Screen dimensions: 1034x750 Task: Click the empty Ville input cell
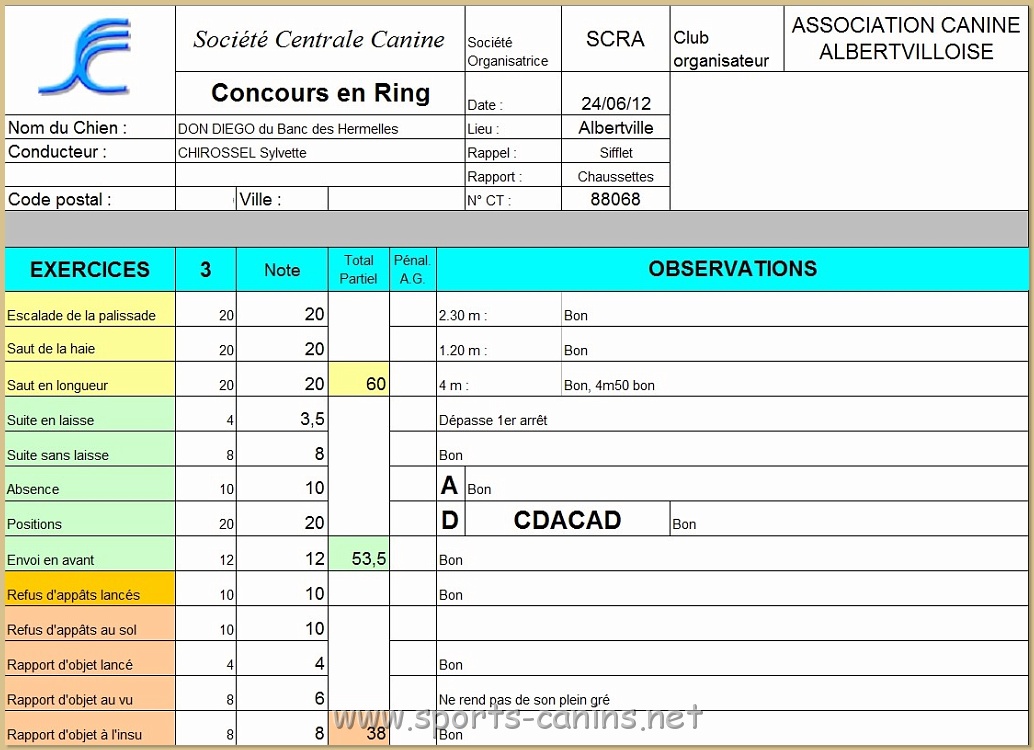396,199
